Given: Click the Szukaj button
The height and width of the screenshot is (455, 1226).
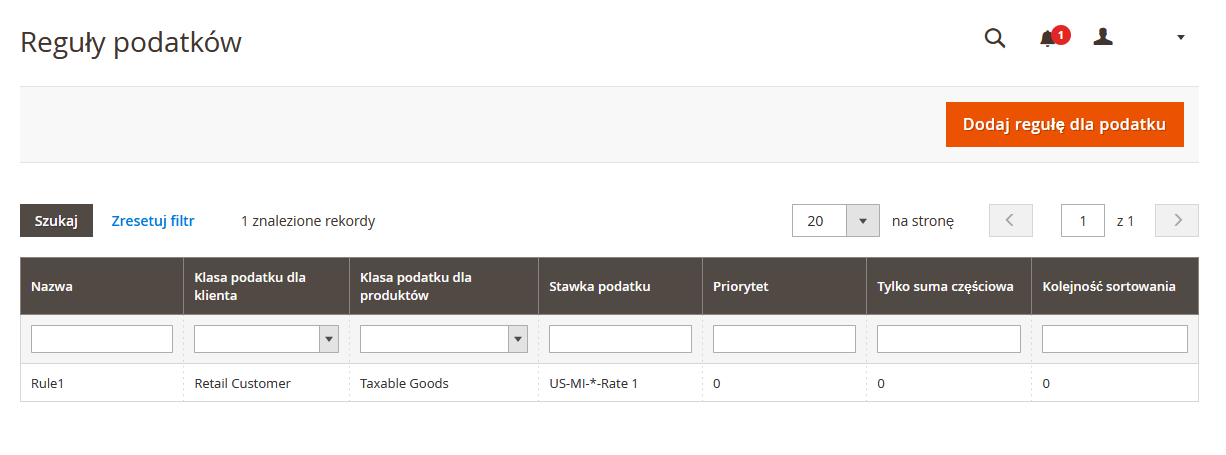Looking at the screenshot, I should [x=56, y=221].
